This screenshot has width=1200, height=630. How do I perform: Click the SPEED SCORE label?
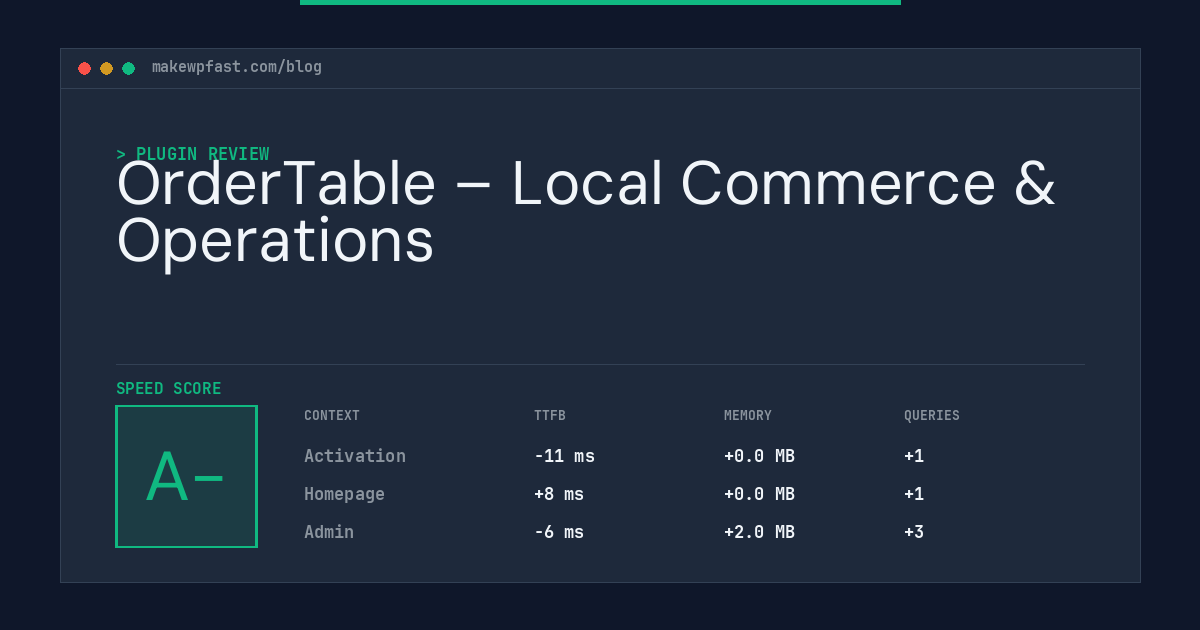tap(169, 389)
